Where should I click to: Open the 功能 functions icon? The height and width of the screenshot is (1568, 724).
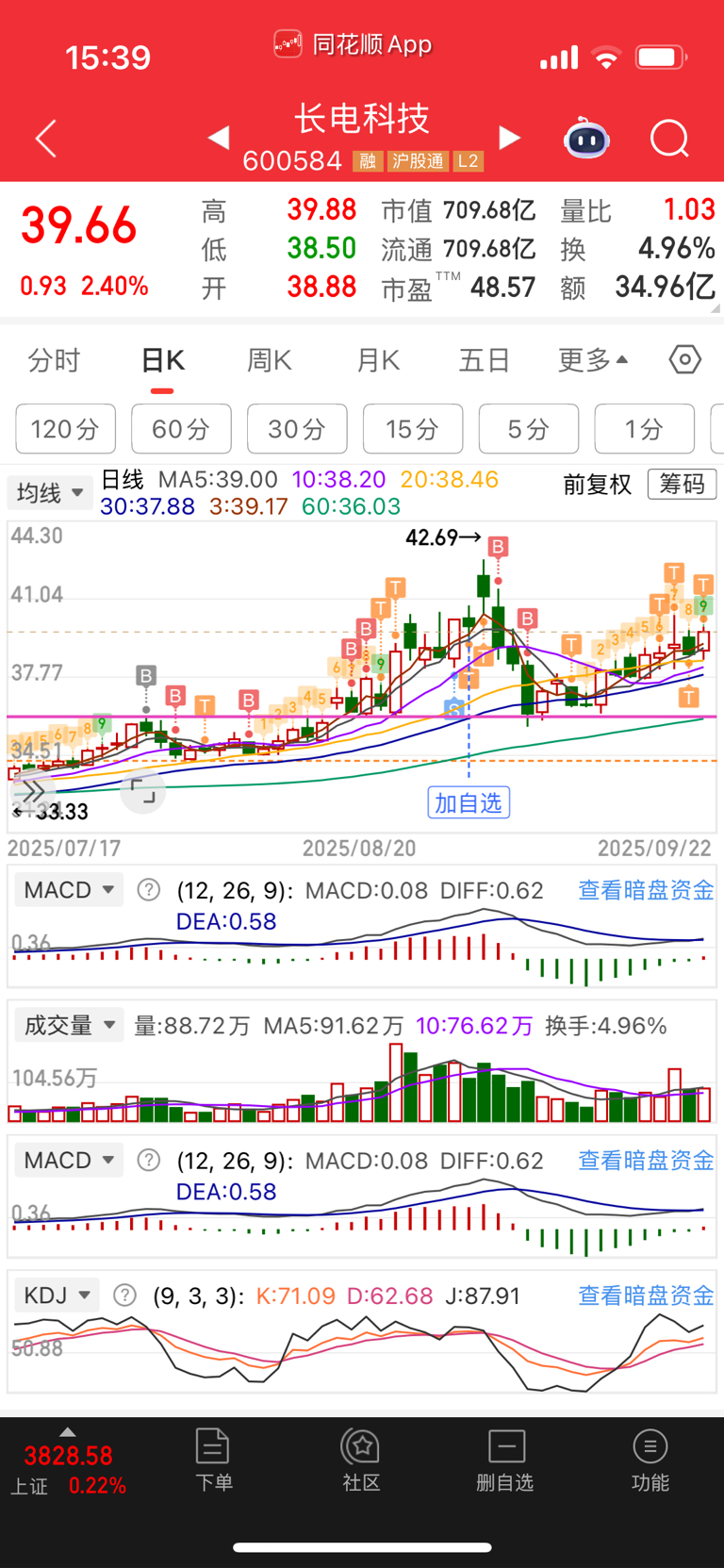coord(650,1460)
